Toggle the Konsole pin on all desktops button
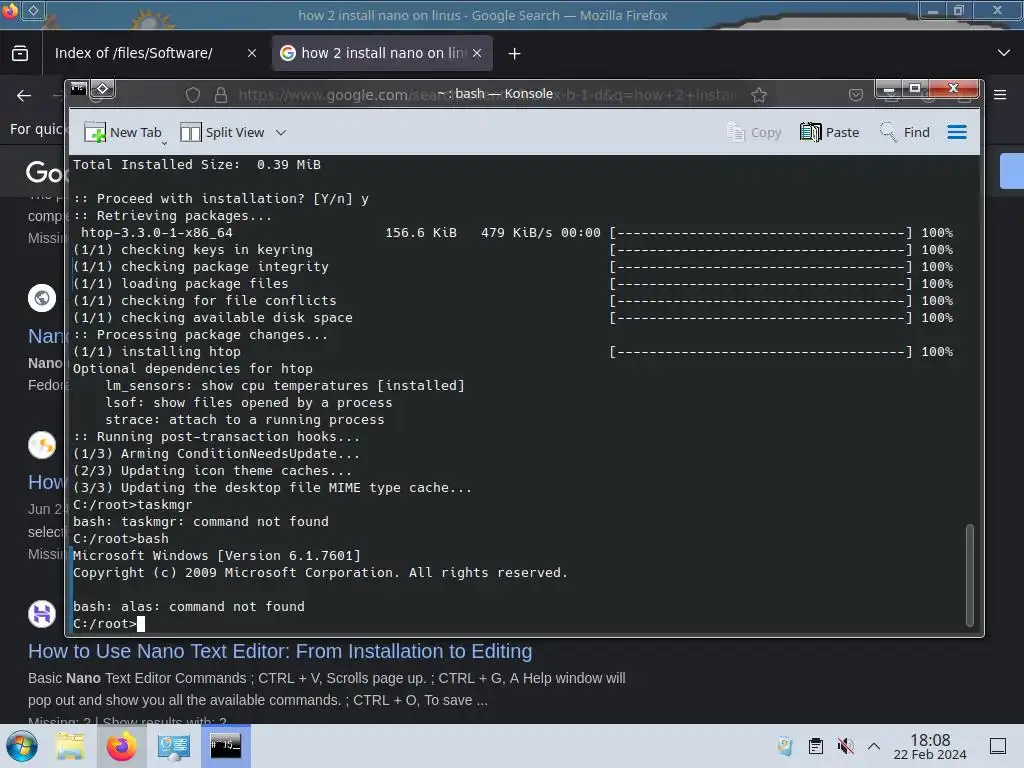Viewport: 1024px width, 768px height. (103, 89)
